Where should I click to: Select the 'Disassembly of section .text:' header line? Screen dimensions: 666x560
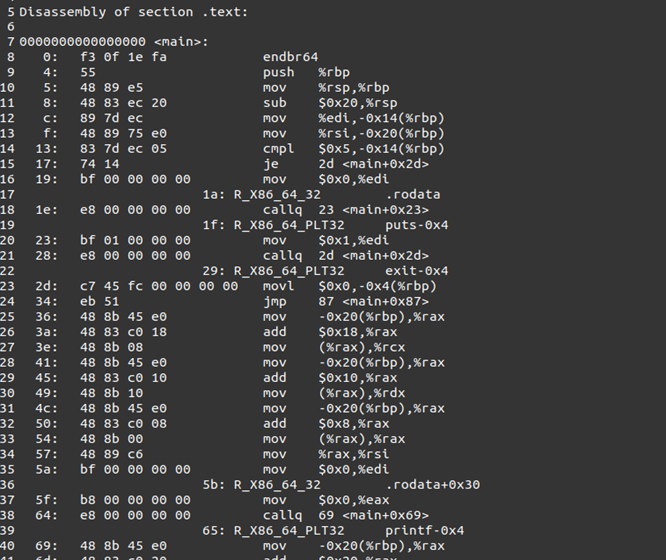133,12
